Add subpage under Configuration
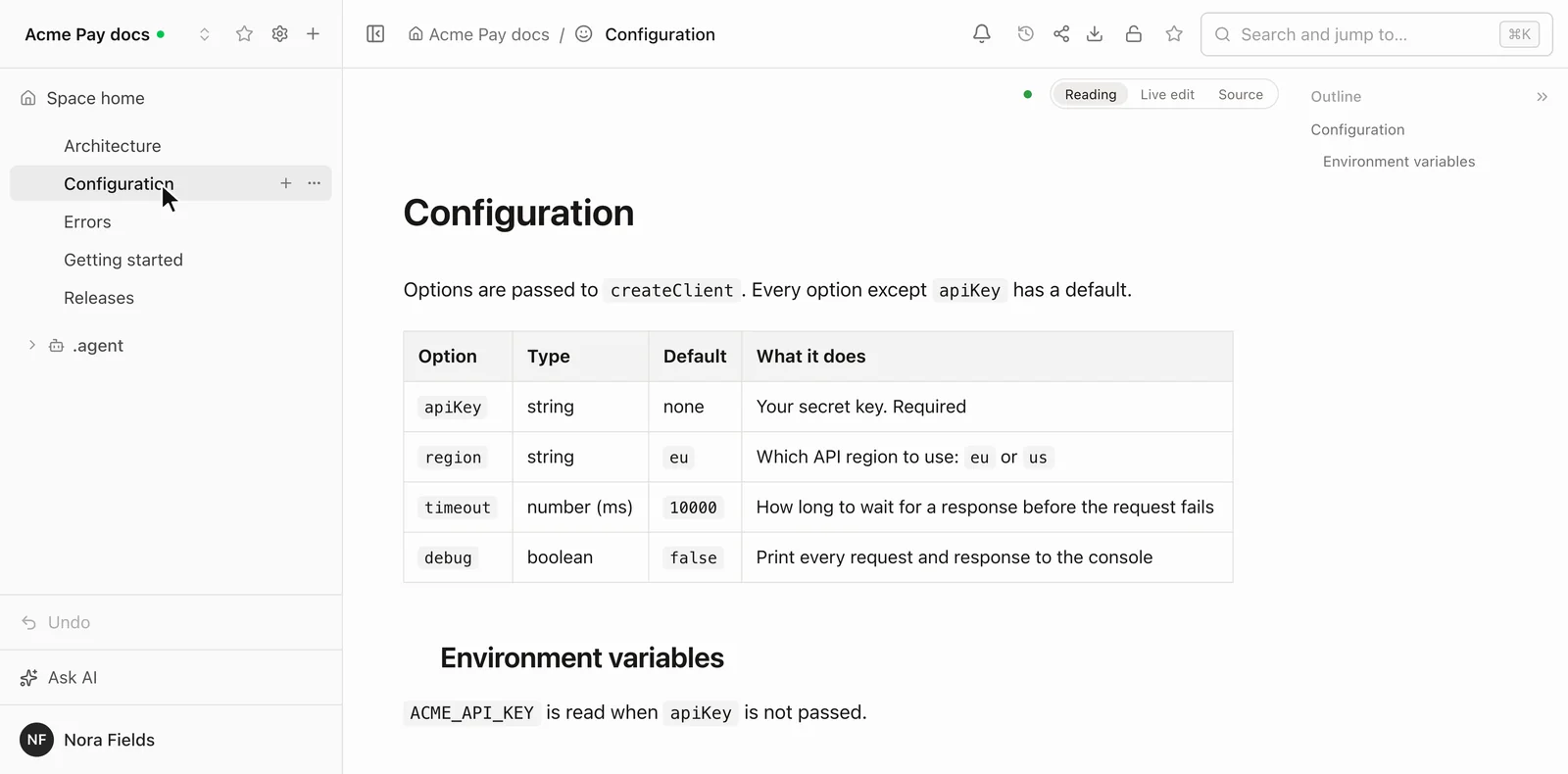The width and height of the screenshot is (1568, 774). [285, 183]
